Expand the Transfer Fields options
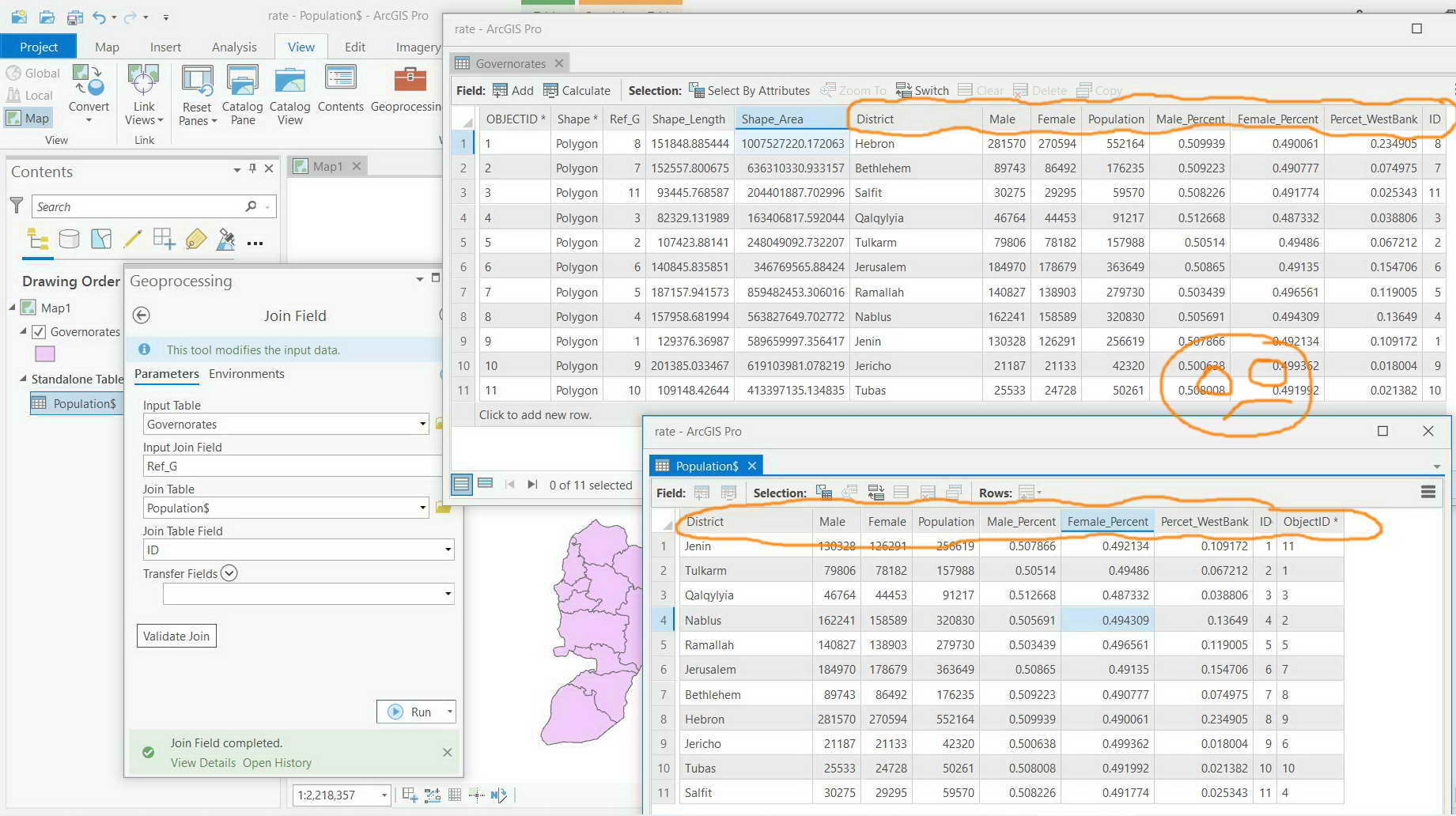Viewport: 1456px width, 816px height. click(229, 573)
